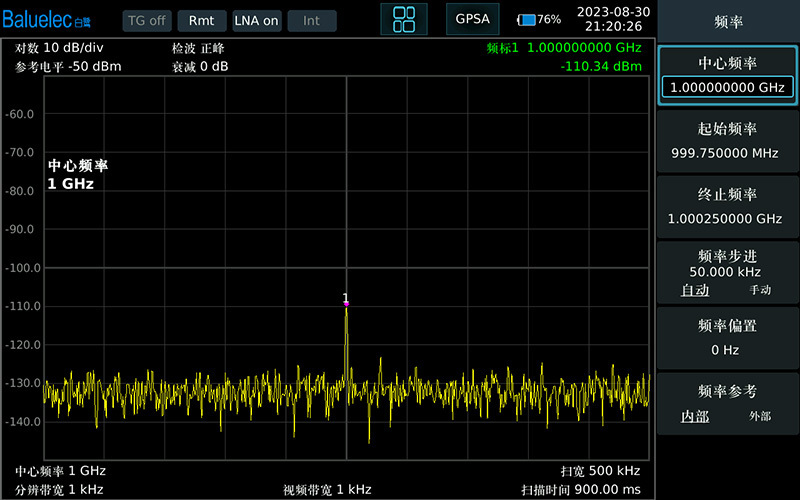Open the GPSA mode selector

472,19
